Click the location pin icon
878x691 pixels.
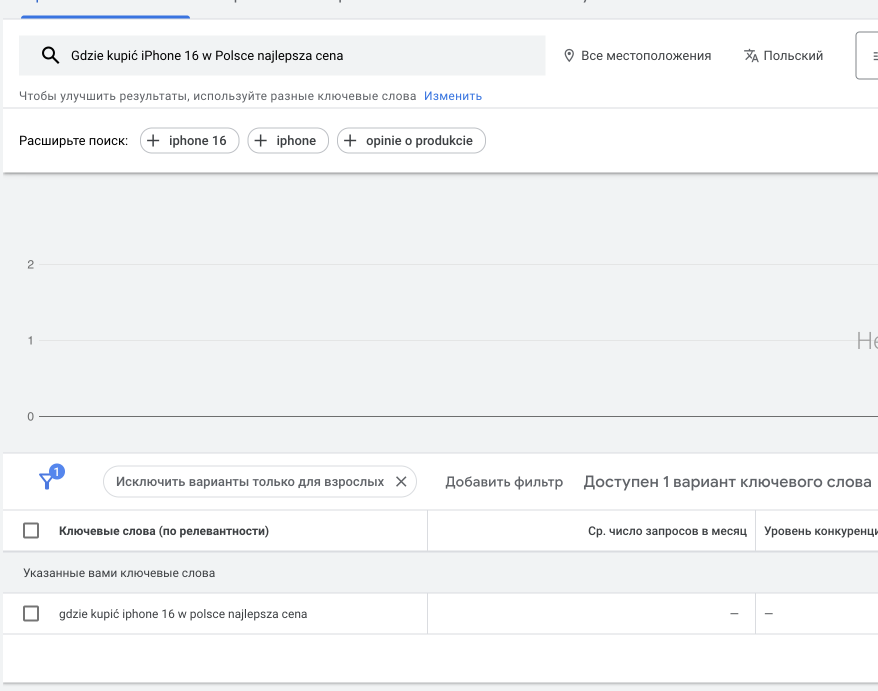coord(569,56)
